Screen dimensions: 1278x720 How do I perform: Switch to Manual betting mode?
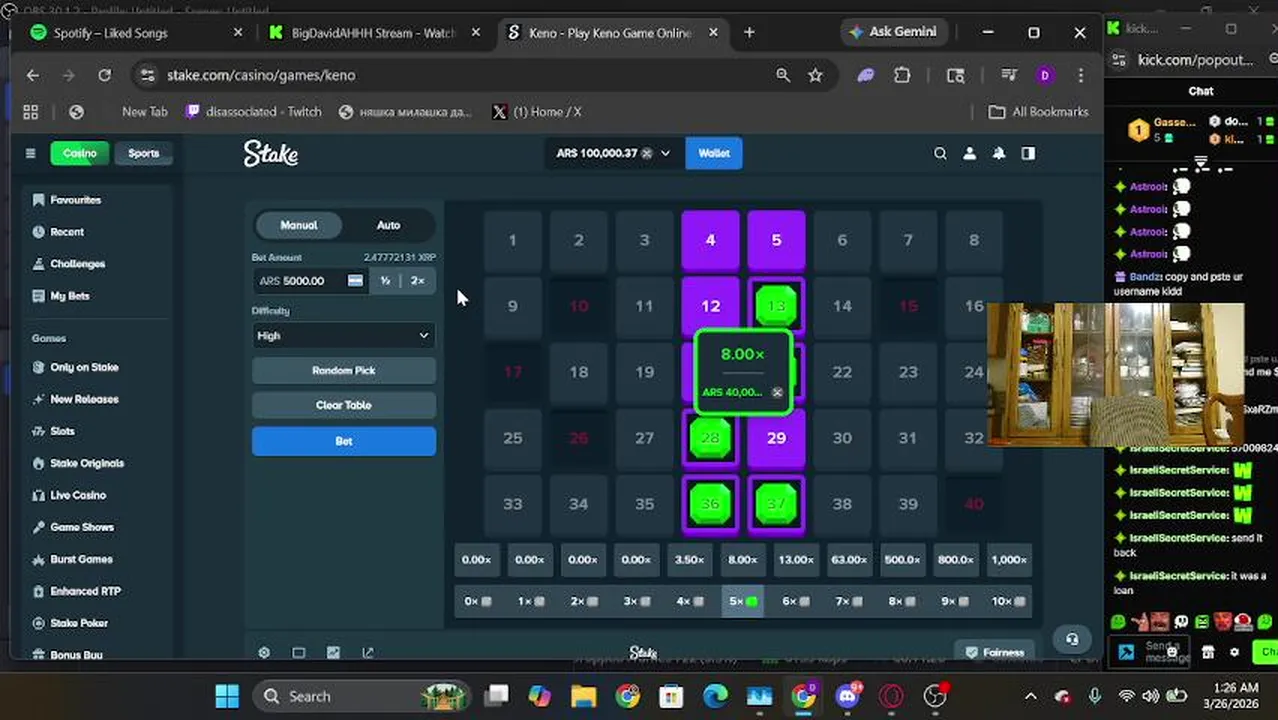(x=298, y=225)
